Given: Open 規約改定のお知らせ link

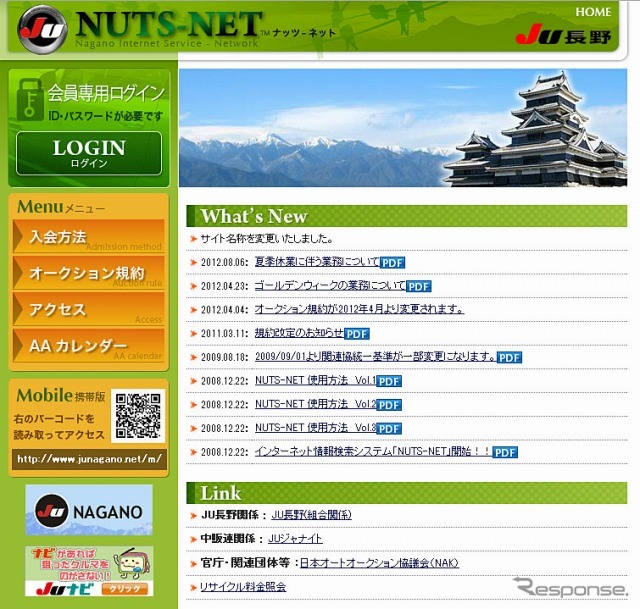Looking at the screenshot, I should click(299, 333).
